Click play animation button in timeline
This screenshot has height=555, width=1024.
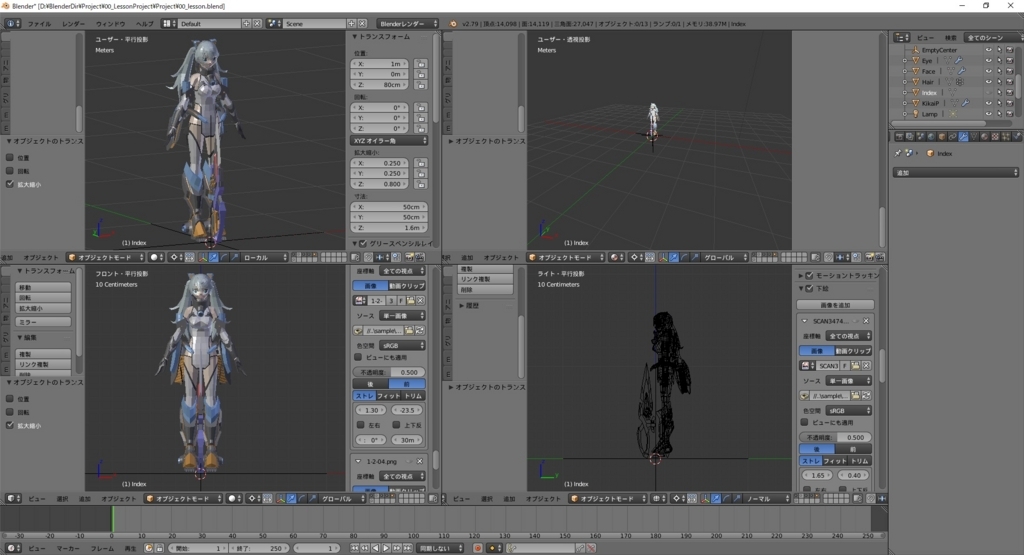tap(386, 548)
